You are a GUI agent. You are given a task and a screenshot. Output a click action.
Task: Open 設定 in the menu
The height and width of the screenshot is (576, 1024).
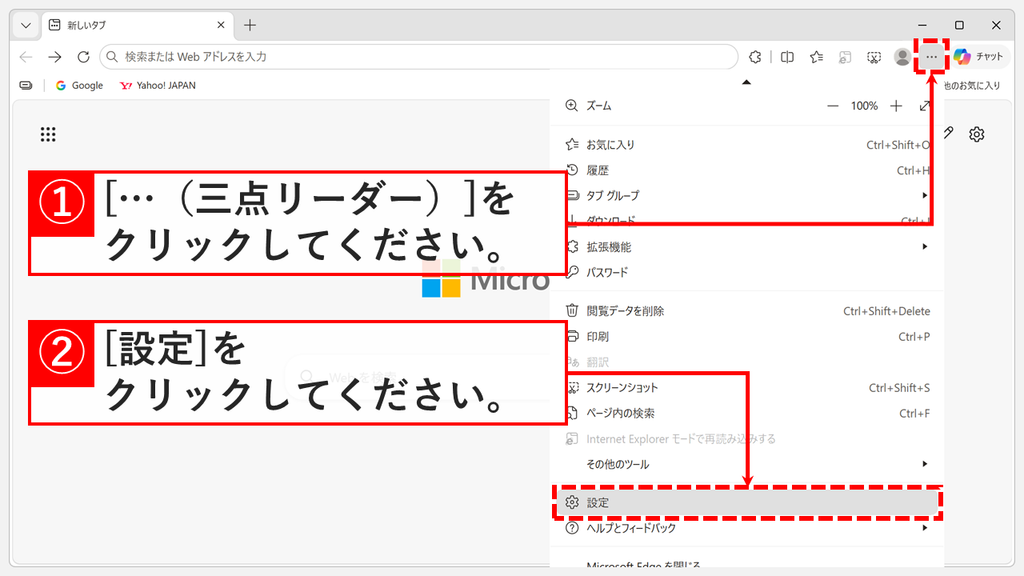pos(747,502)
